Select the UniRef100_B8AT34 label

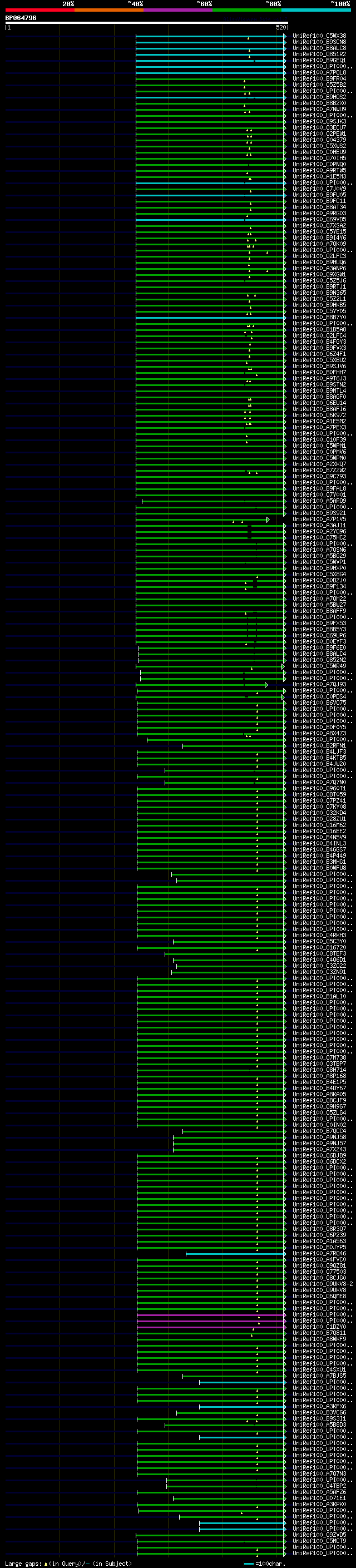click(319, 207)
